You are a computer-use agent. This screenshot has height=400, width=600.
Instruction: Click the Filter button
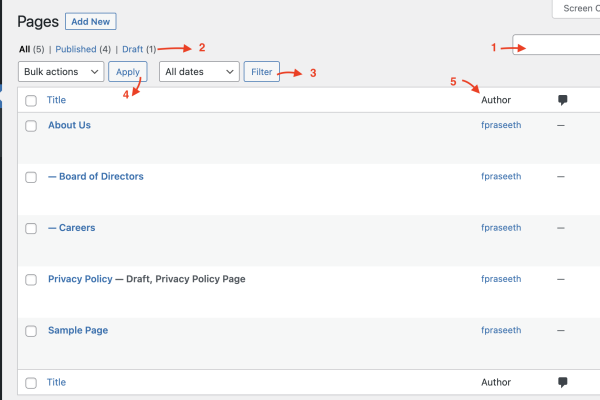pyautogui.click(x=261, y=72)
